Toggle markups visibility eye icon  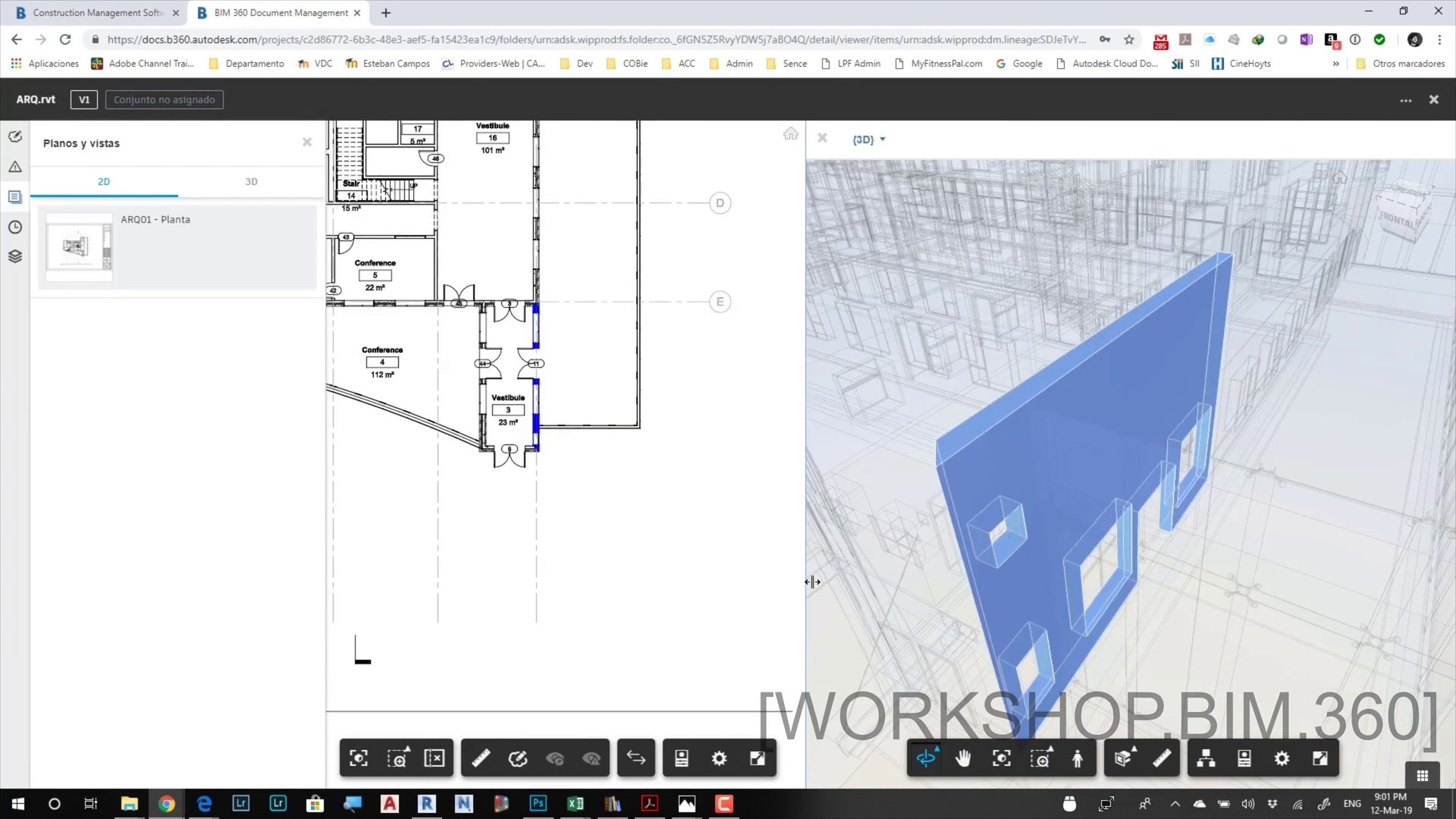point(555,758)
